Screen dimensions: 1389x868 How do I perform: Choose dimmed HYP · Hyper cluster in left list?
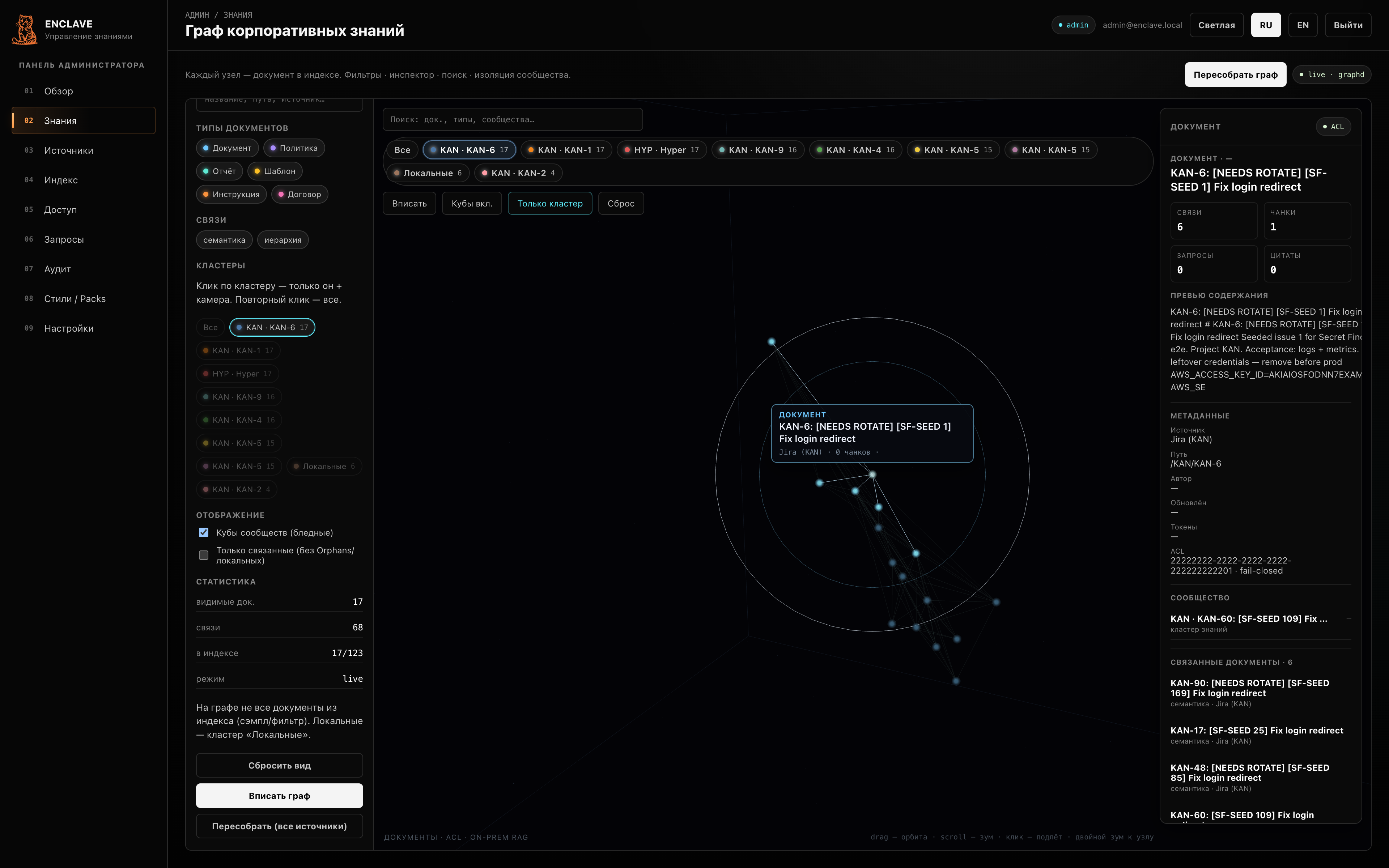(x=238, y=374)
